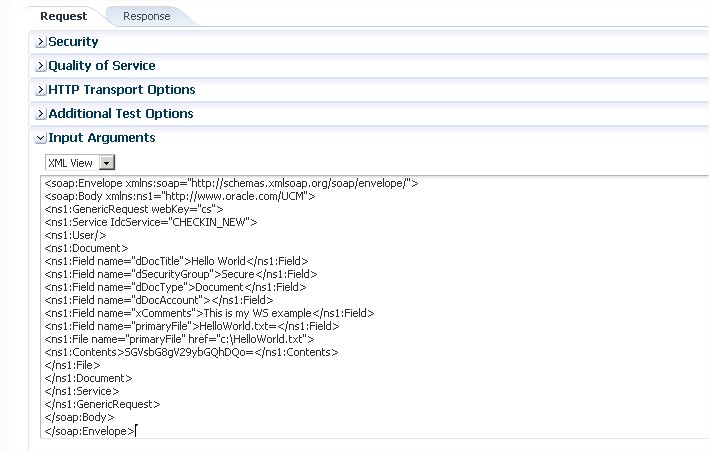Click the Security section heading

pos(73,42)
